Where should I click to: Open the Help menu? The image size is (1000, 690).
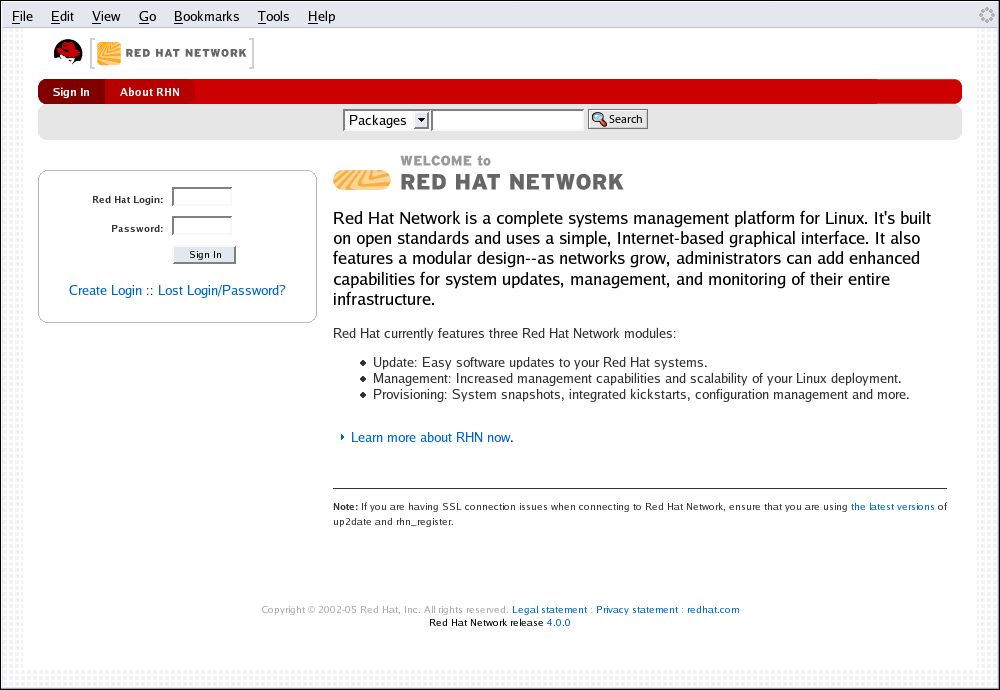point(321,16)
